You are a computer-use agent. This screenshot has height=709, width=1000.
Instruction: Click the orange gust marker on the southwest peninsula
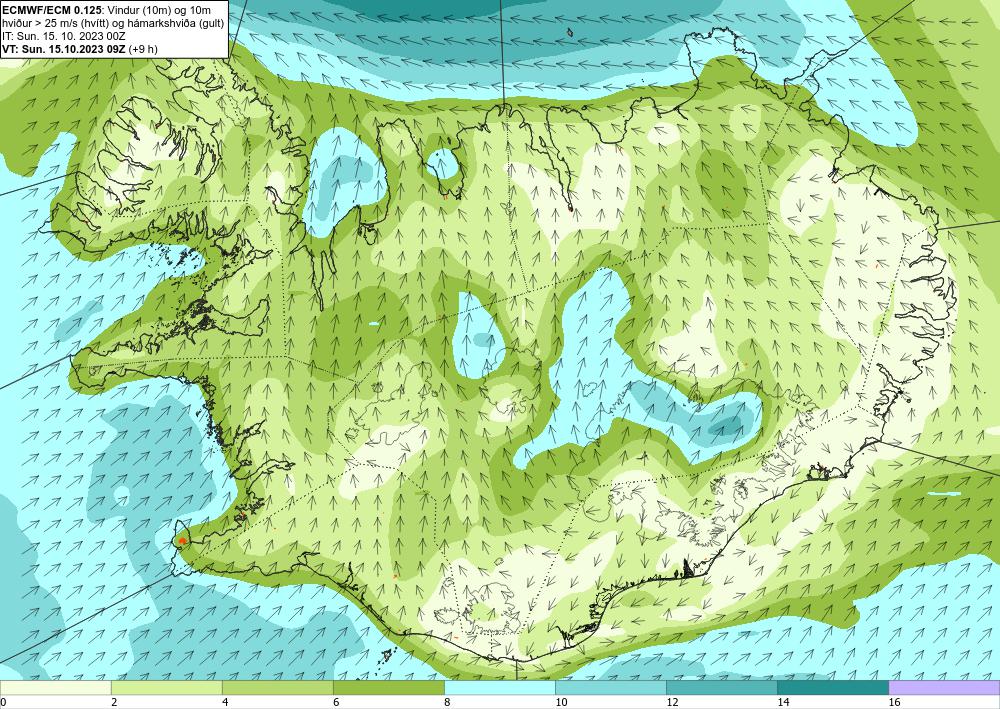pyautogui.click(x=182, y=541)
